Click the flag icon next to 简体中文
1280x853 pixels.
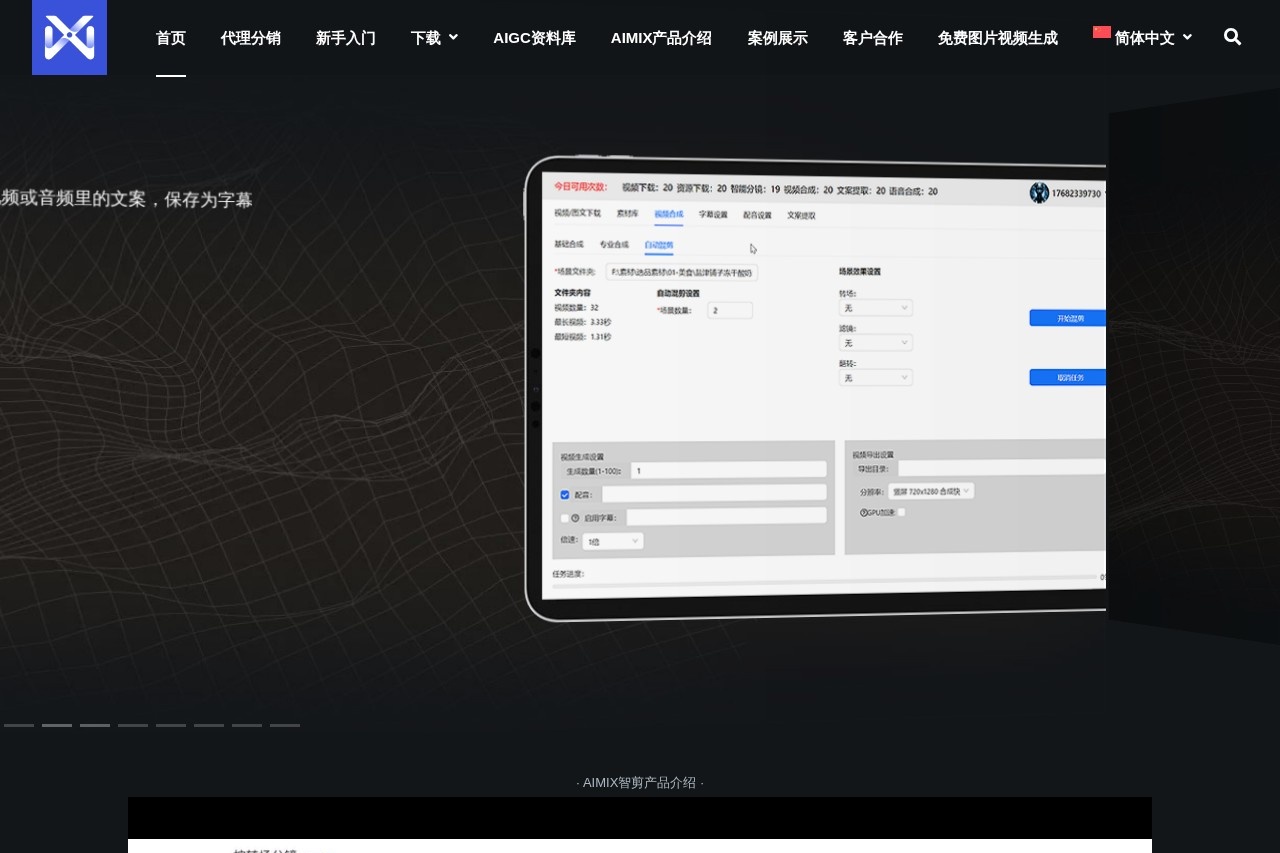pos(1101,32)
